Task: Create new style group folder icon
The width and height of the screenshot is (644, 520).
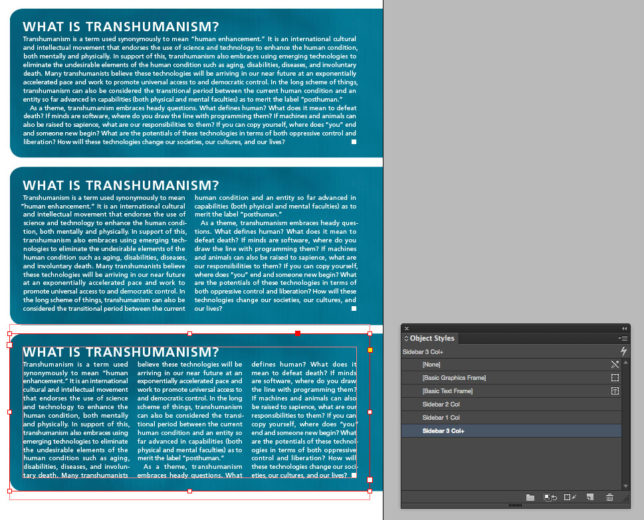Action: pyautogui.click(x=530, y=497)
